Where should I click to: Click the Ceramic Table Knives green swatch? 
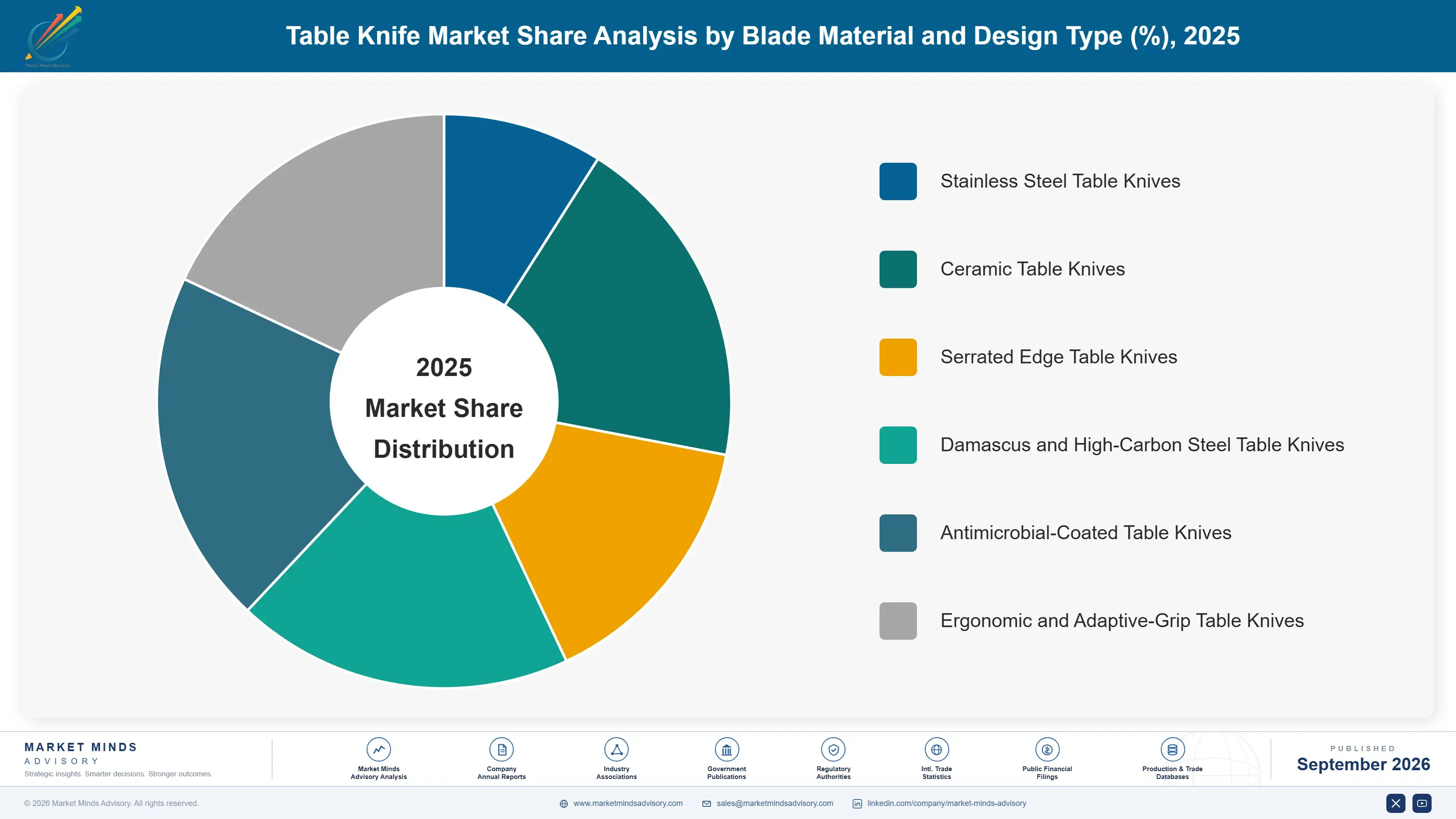898,269
